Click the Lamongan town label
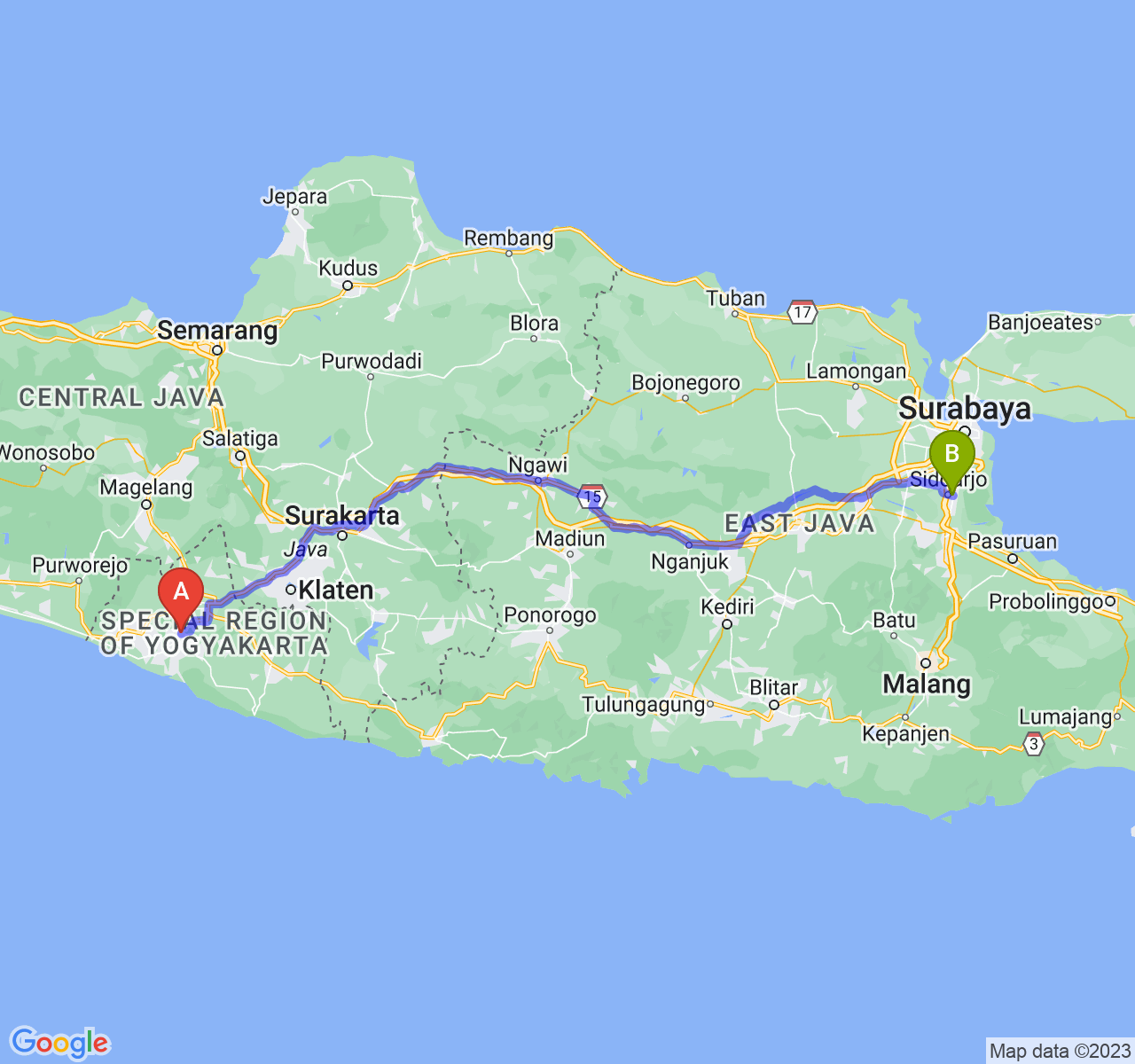The image size is (1135, 1064). (856, 372)
